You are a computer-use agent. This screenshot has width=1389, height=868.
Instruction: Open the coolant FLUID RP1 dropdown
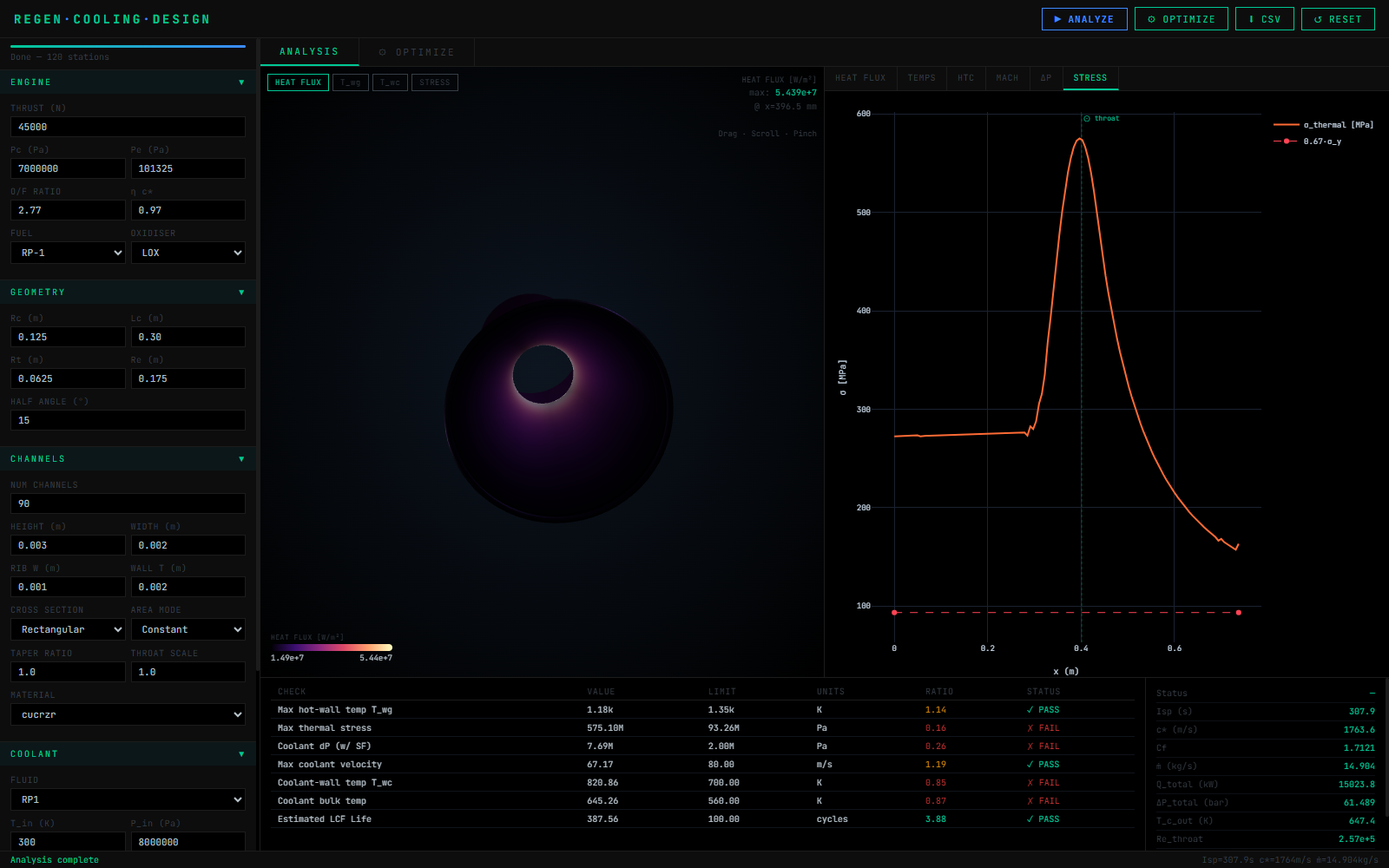[128, 799]
